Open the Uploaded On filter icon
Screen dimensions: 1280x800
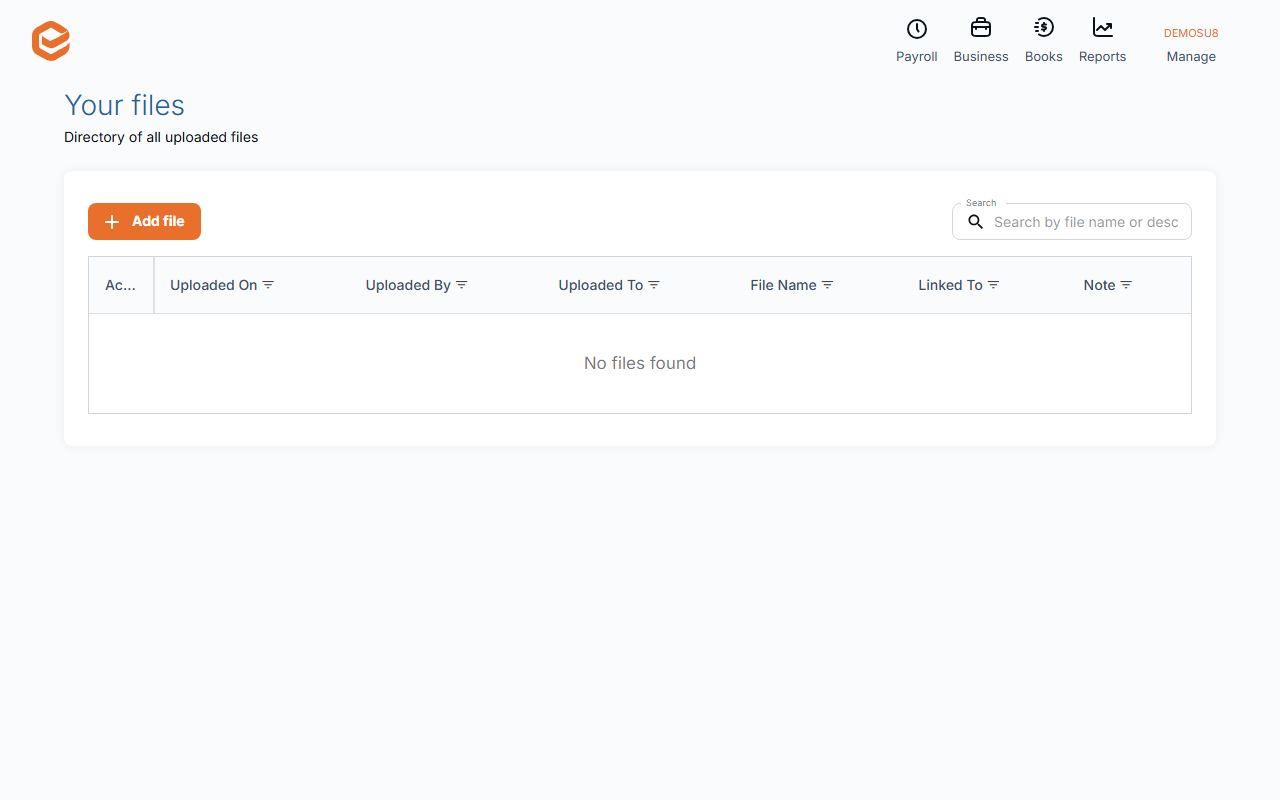click(268, 285)
